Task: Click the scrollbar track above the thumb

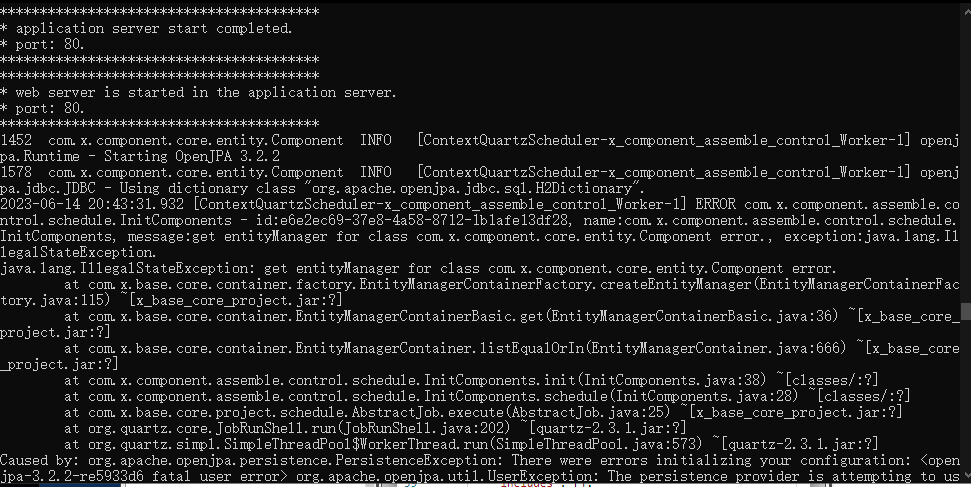Action: click(x=964, y=150)
